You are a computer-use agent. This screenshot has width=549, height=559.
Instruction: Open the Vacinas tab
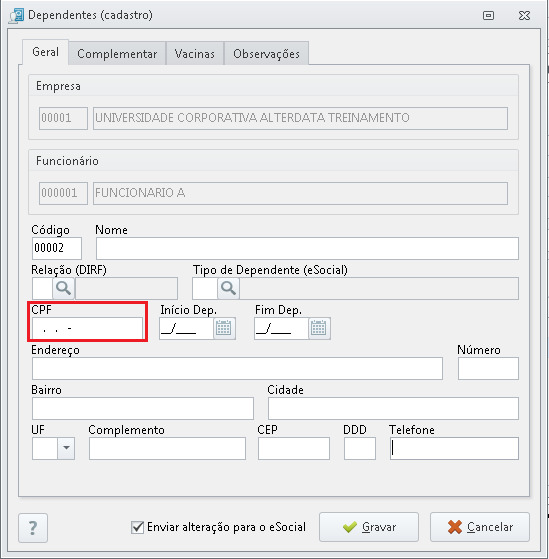(195, 53)
